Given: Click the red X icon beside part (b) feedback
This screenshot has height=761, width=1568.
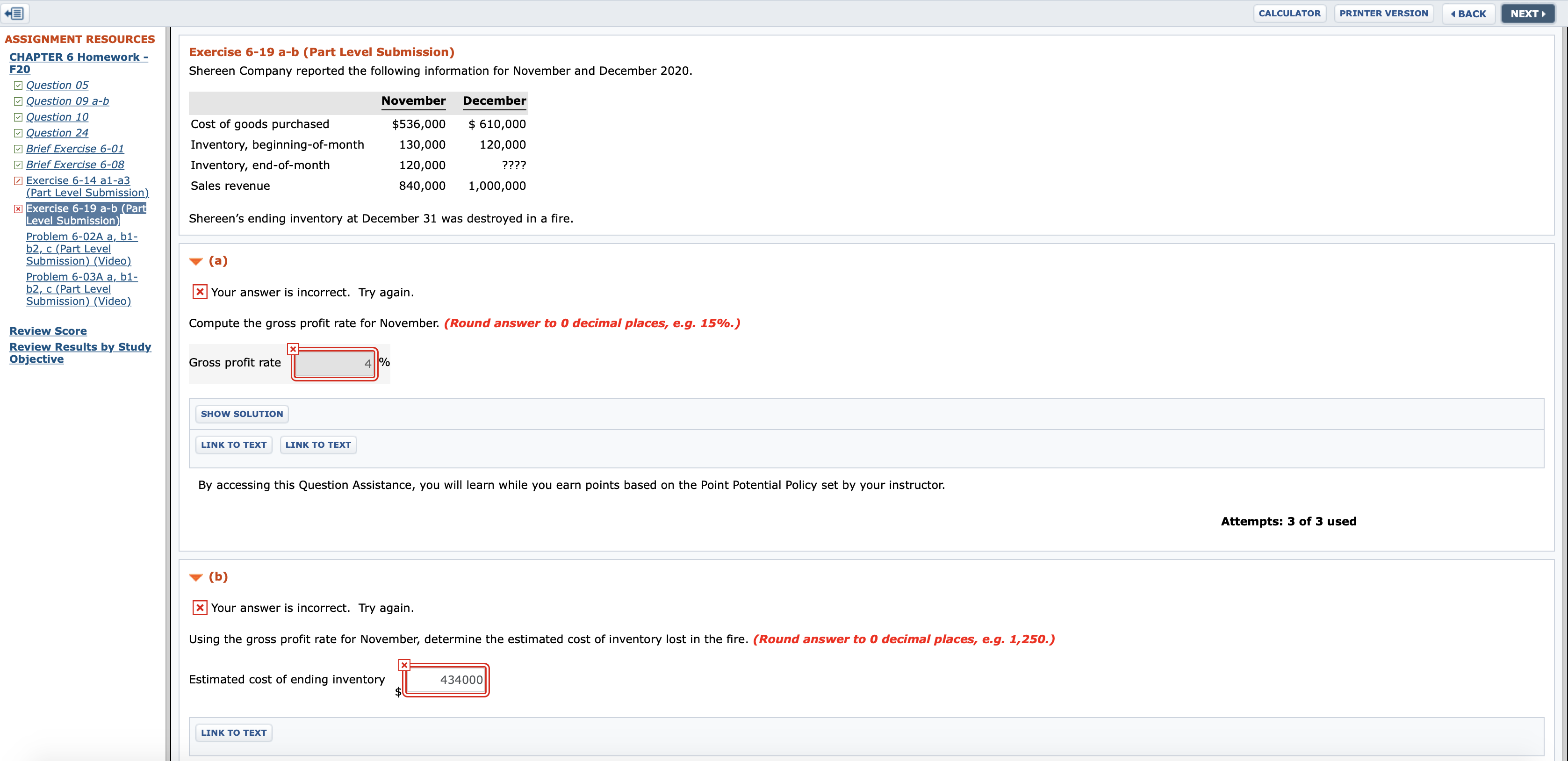Looking at the screenshot, I should pos(199,608).
